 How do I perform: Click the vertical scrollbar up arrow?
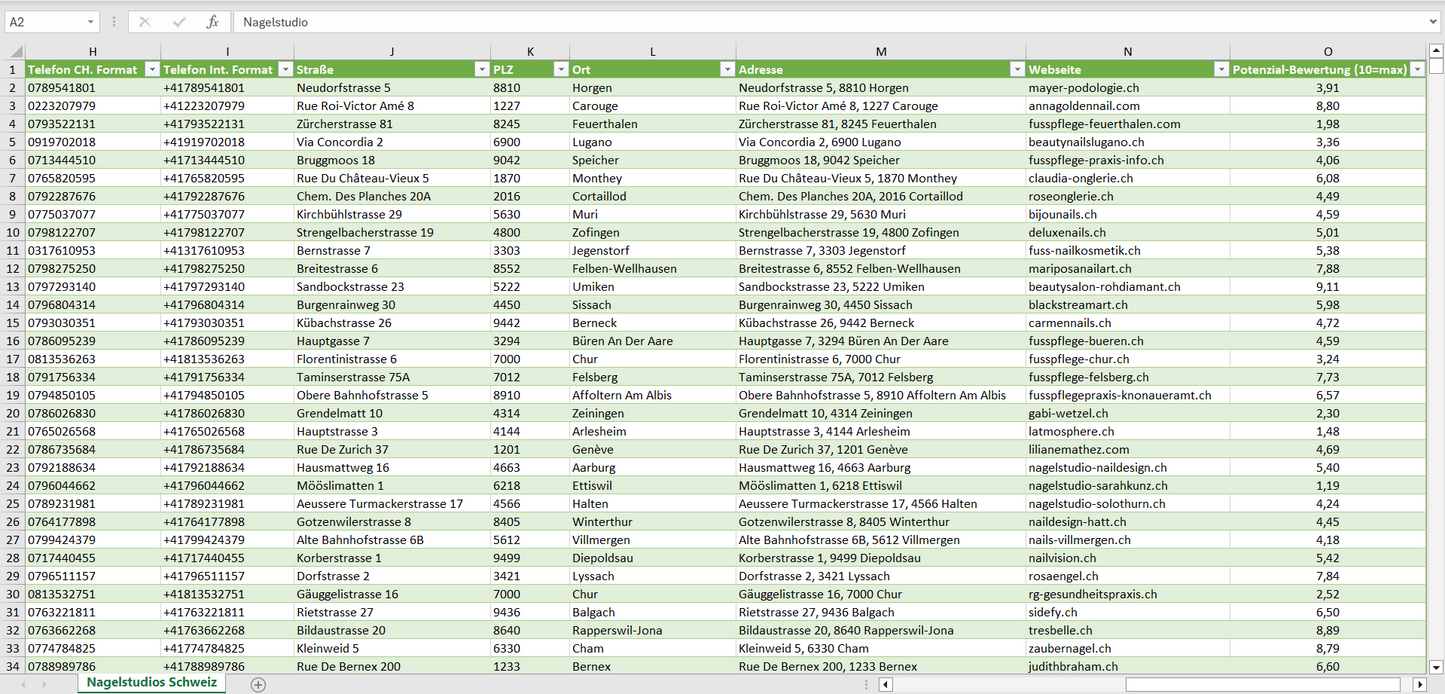point(1436,52)
